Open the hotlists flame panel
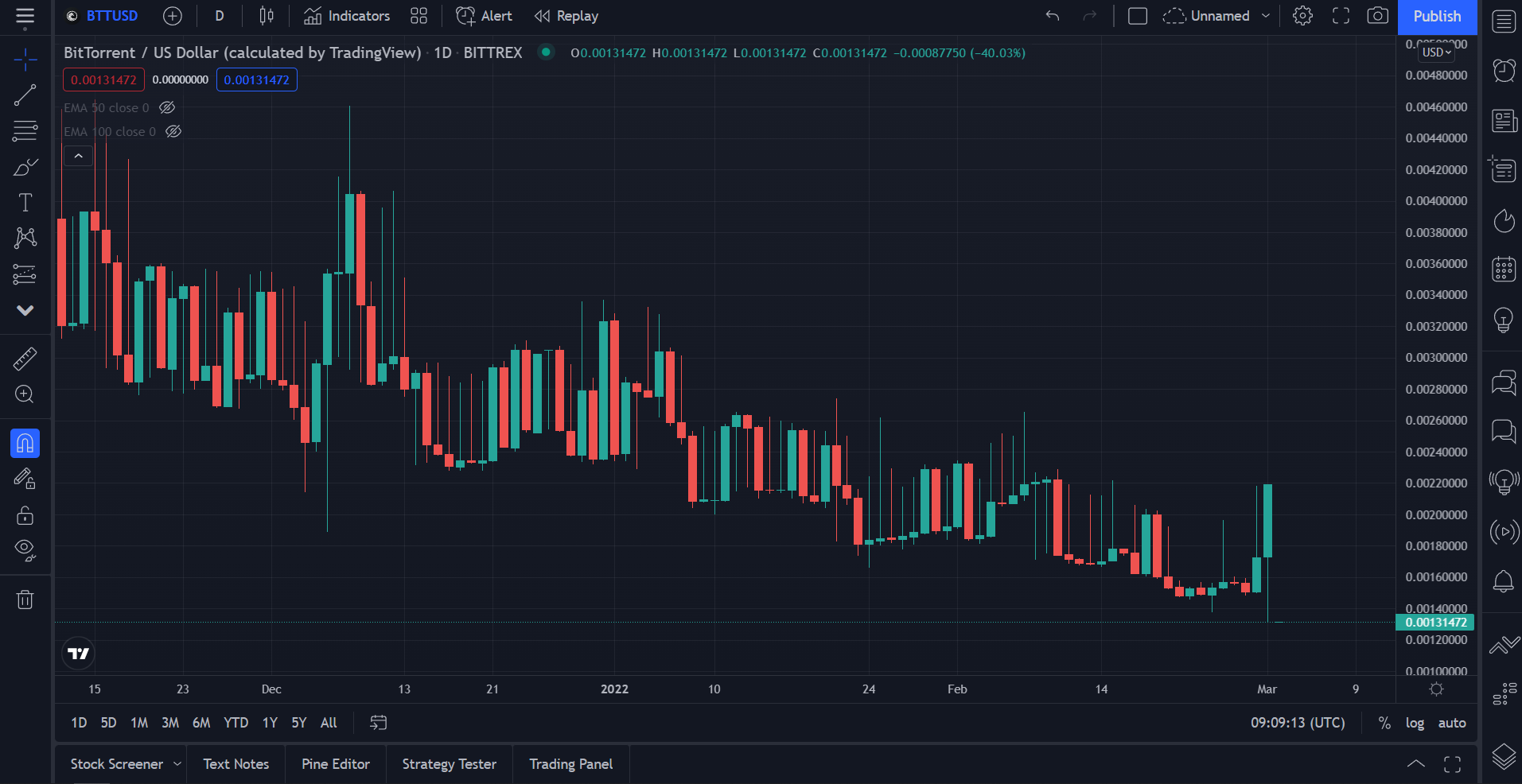The width and height of the screenshot is (1522, 784). 1503,220
